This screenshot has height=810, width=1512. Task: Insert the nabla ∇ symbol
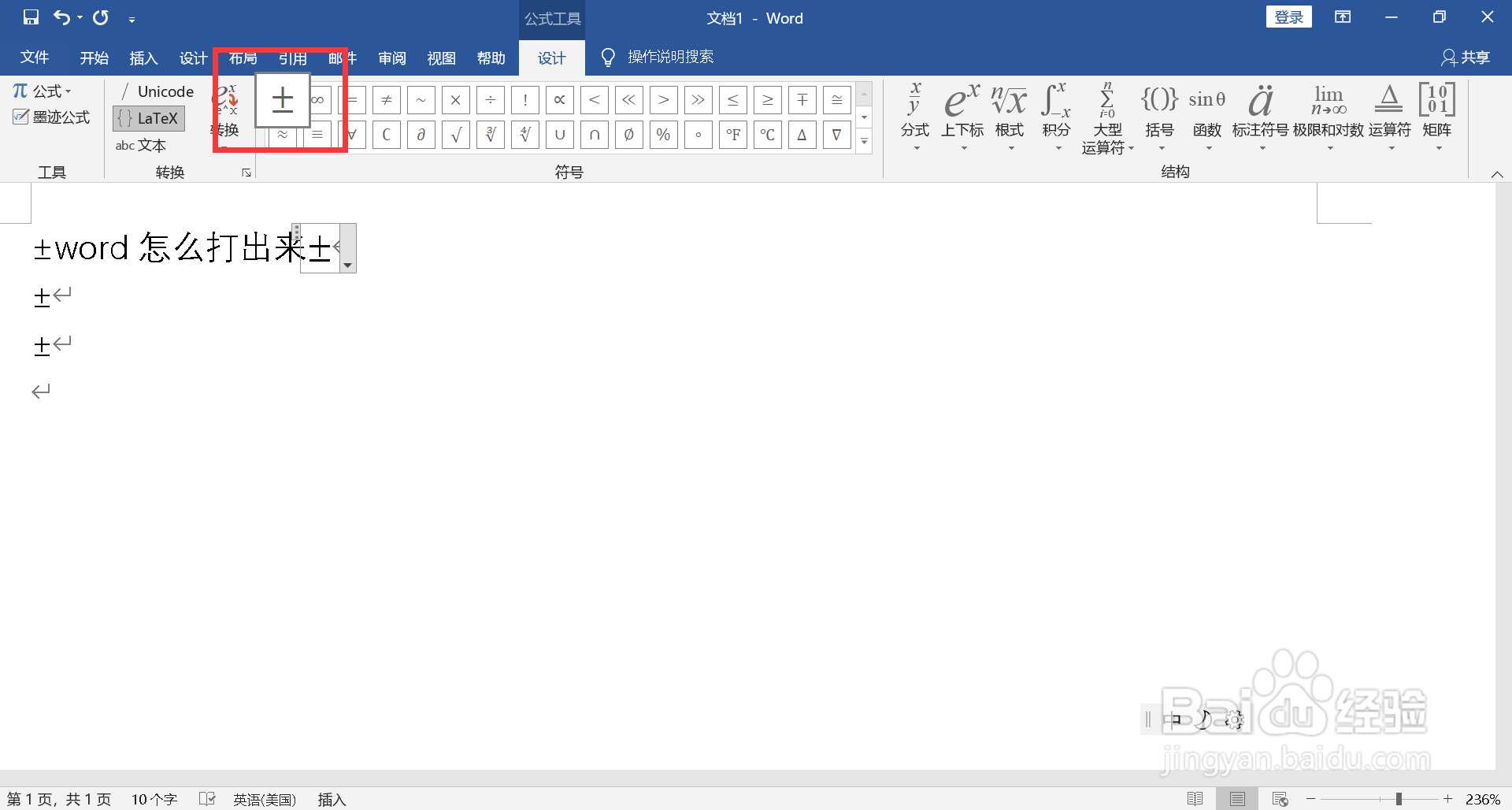point(837,135)
